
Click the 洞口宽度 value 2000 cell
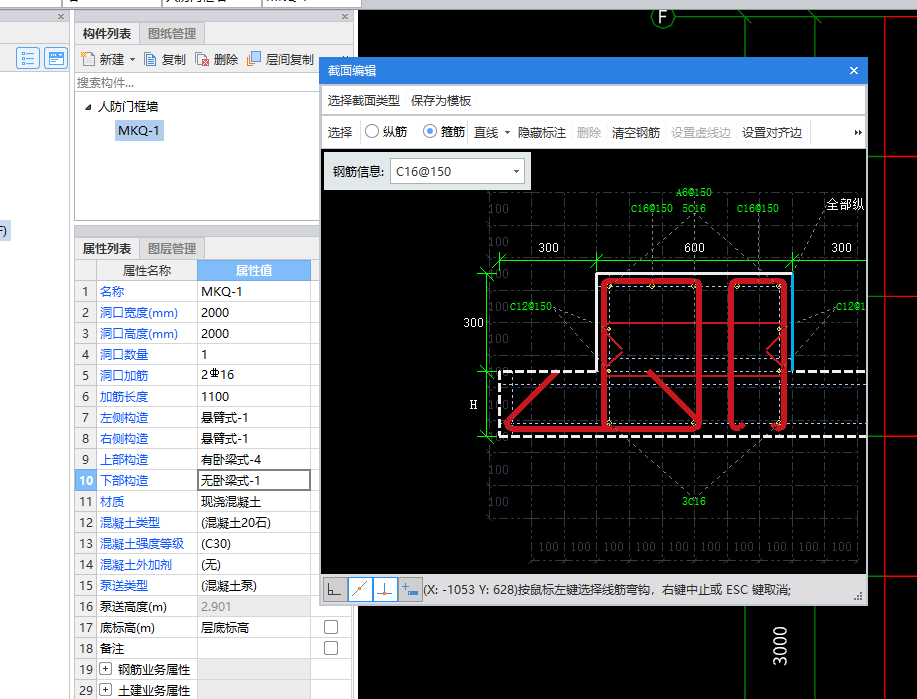tap(254, 312)
